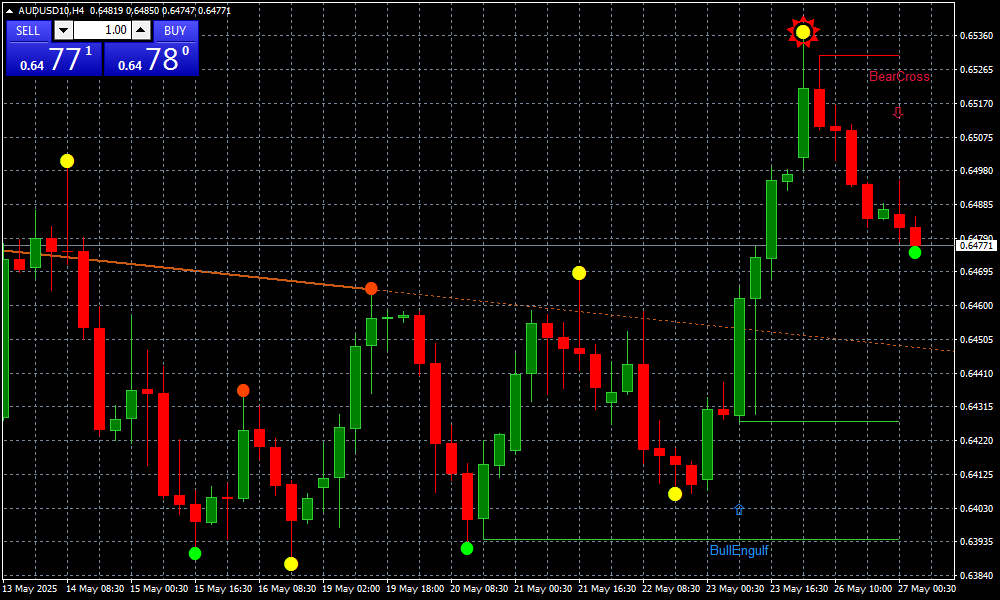
Task: Click the blue BullEngulf up arrow
Action: click(x=739, y=510)
